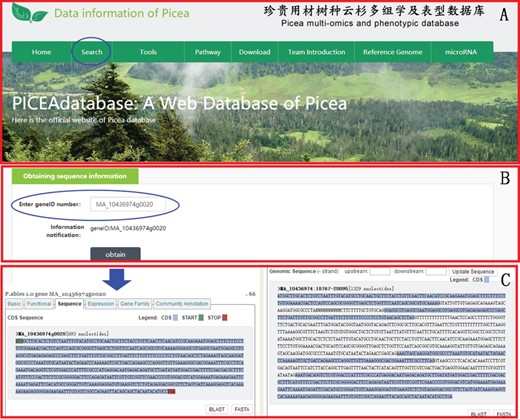Click FASTA button under CDS Sequence
Image resolution: width=520 pixels, height=419 pixels.
(x=242, y=409)
